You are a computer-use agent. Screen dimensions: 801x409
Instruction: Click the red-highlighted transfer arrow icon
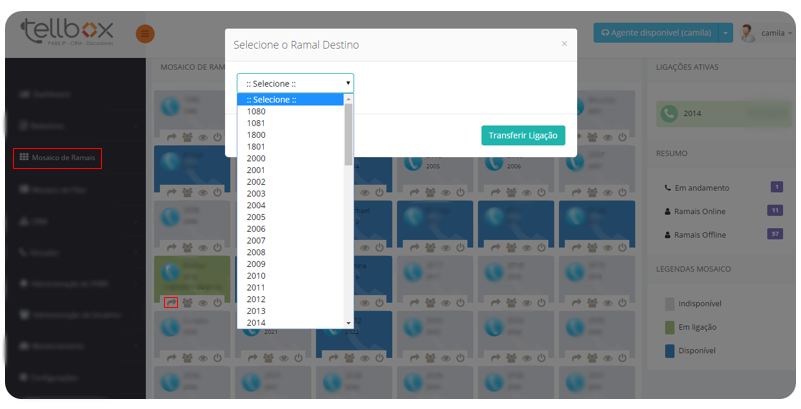point(171,302)
